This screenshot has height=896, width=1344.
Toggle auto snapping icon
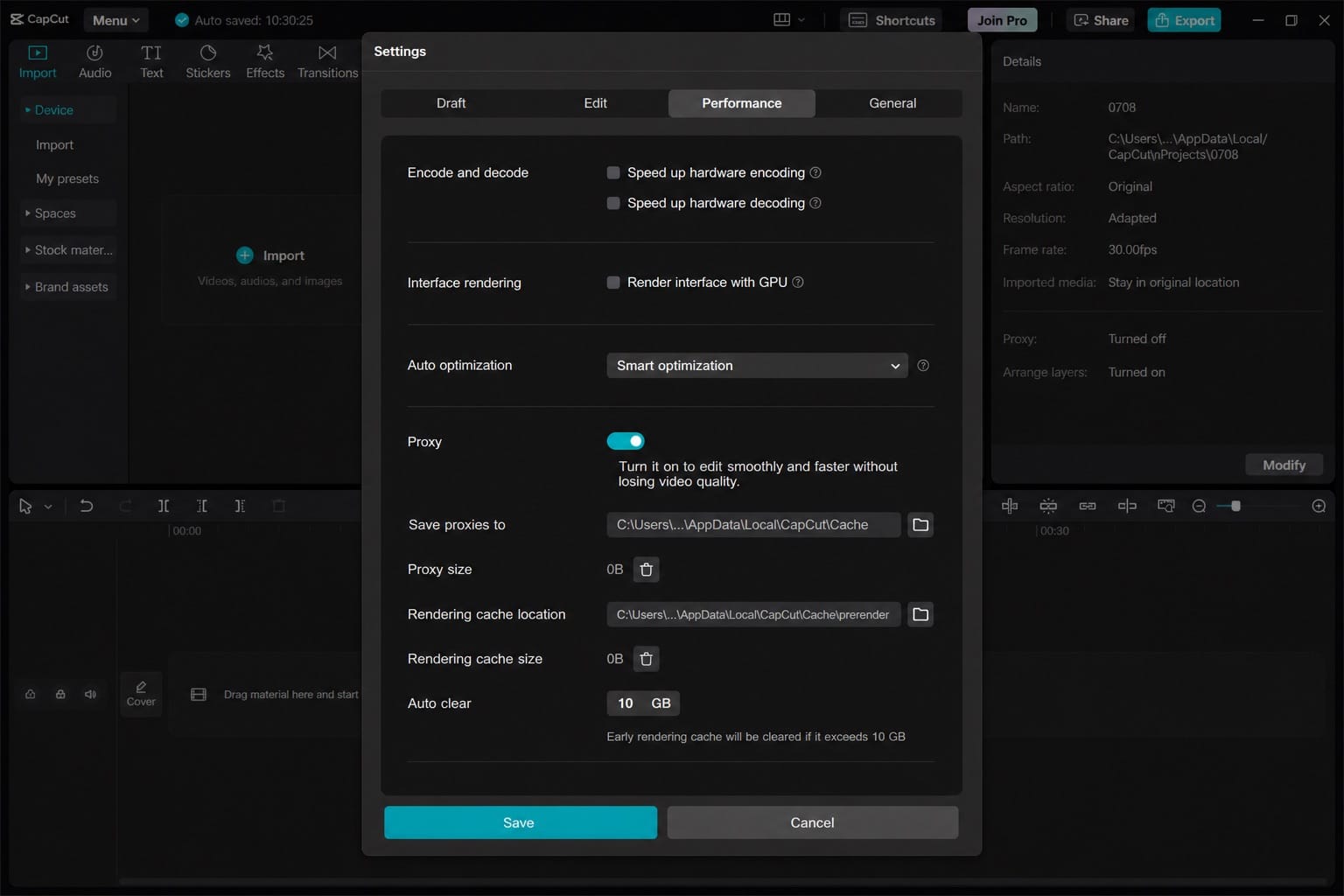pos(1048,506)
